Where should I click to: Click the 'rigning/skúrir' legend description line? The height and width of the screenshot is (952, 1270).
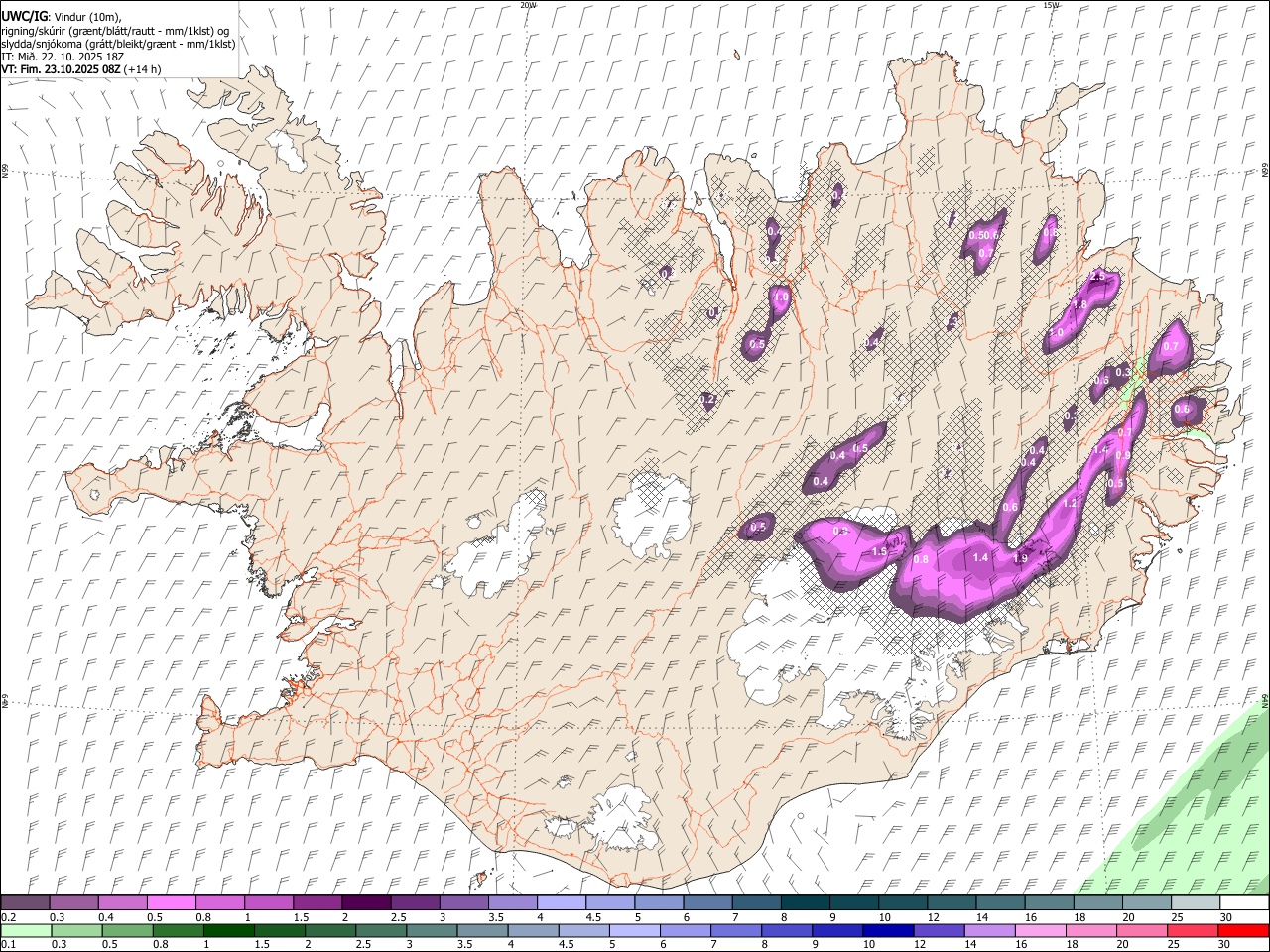[x=116, y=31]
